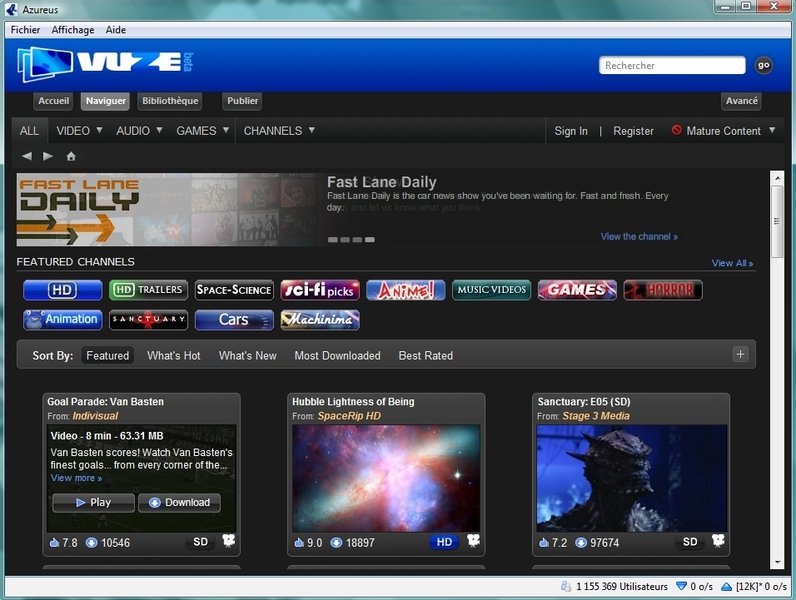
Task: Click the download count icon on Goal Parade
Action: point(91,543)
